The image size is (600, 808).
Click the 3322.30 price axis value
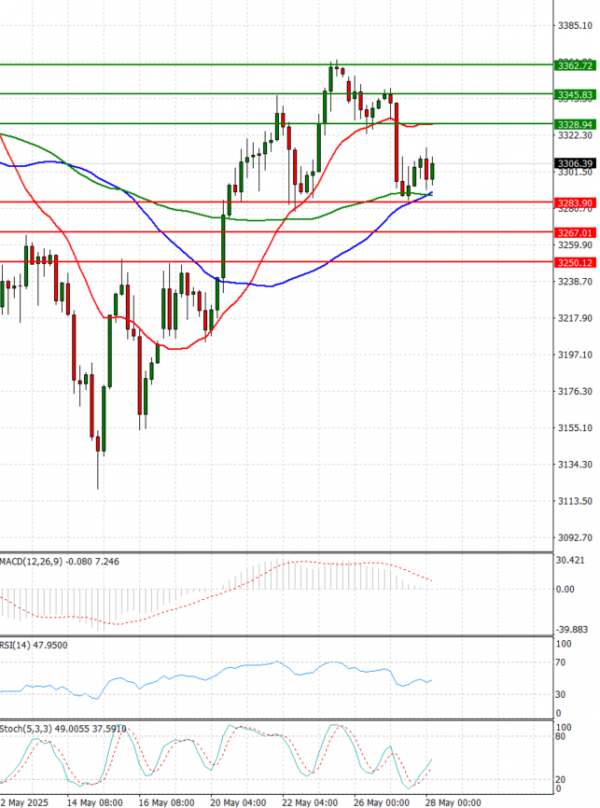click(x=575, y=135)
